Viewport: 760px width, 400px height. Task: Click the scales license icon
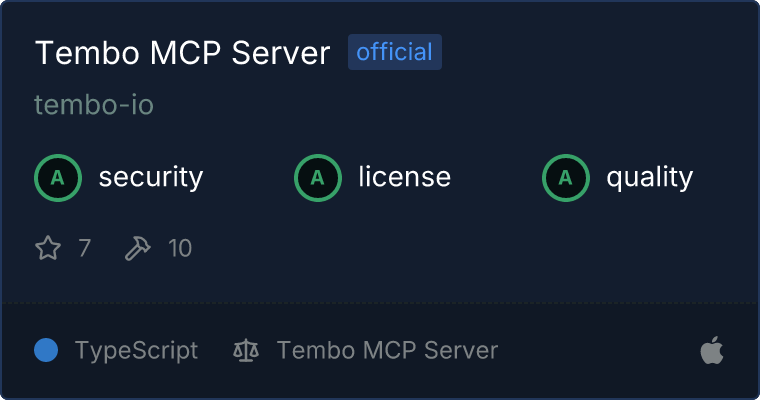click(x=246, y=350)
